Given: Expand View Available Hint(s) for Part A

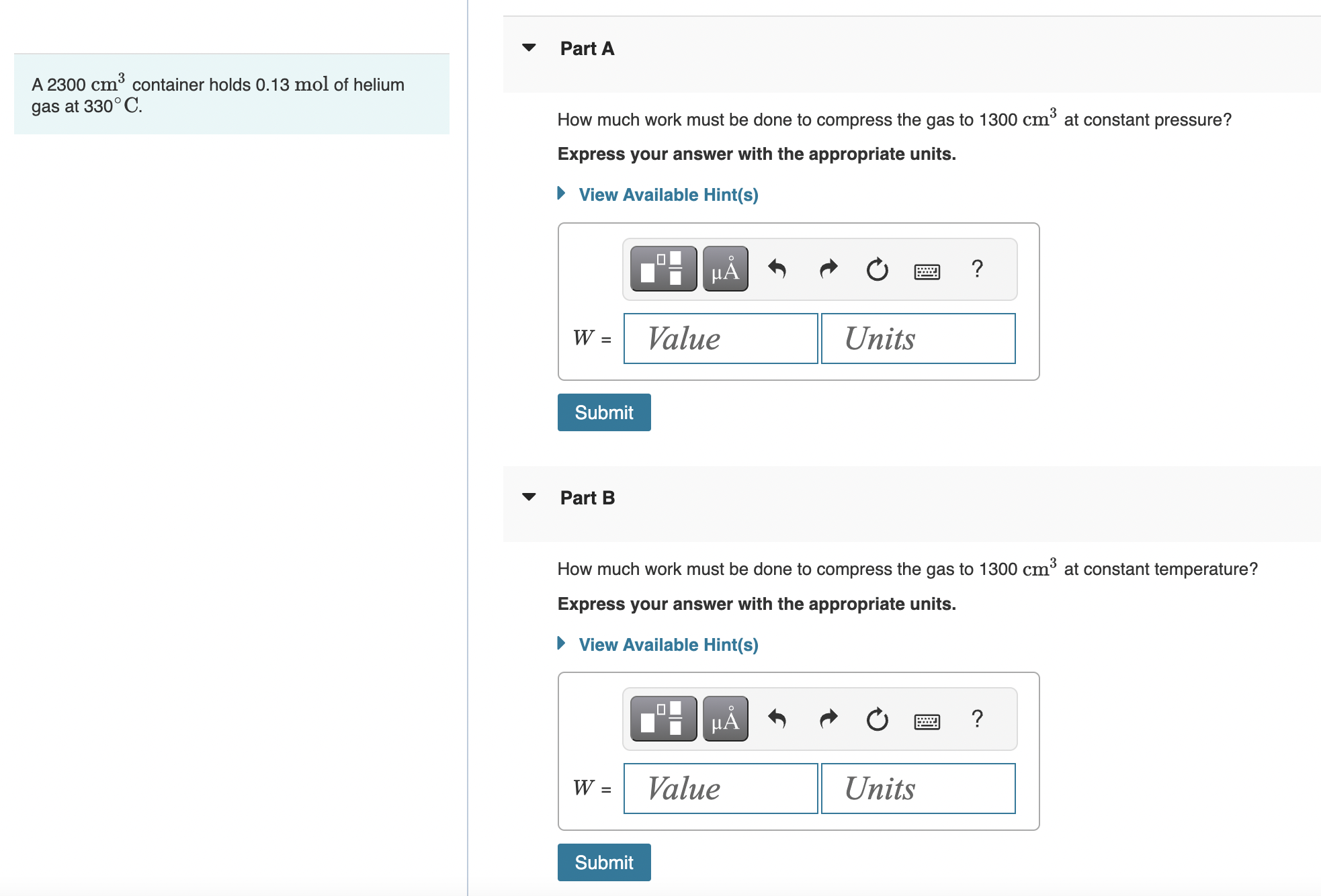Looking at the screenshot, I should (x=668, y=195).
